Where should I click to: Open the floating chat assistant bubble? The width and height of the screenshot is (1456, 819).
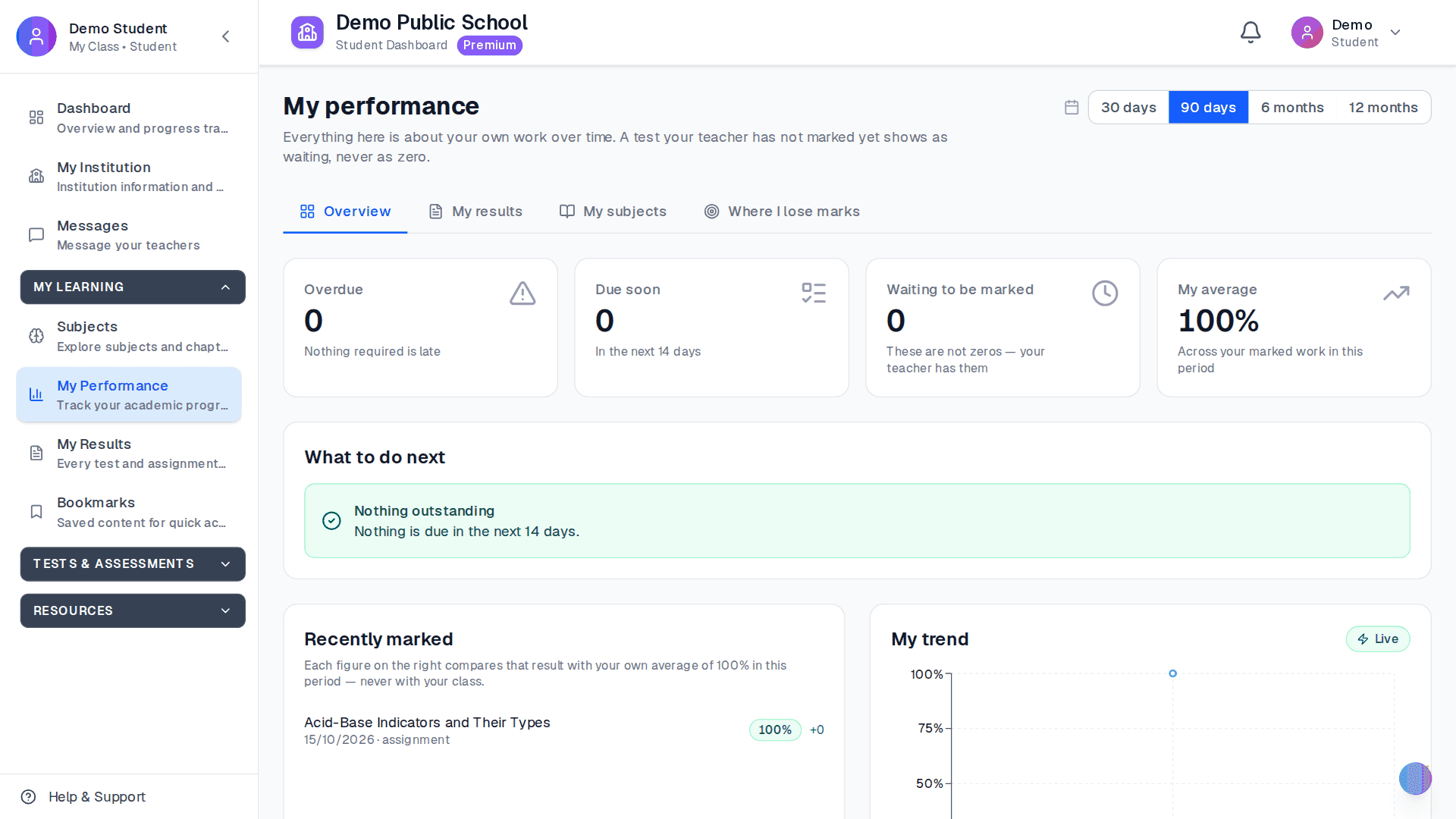coord(1415,778)
